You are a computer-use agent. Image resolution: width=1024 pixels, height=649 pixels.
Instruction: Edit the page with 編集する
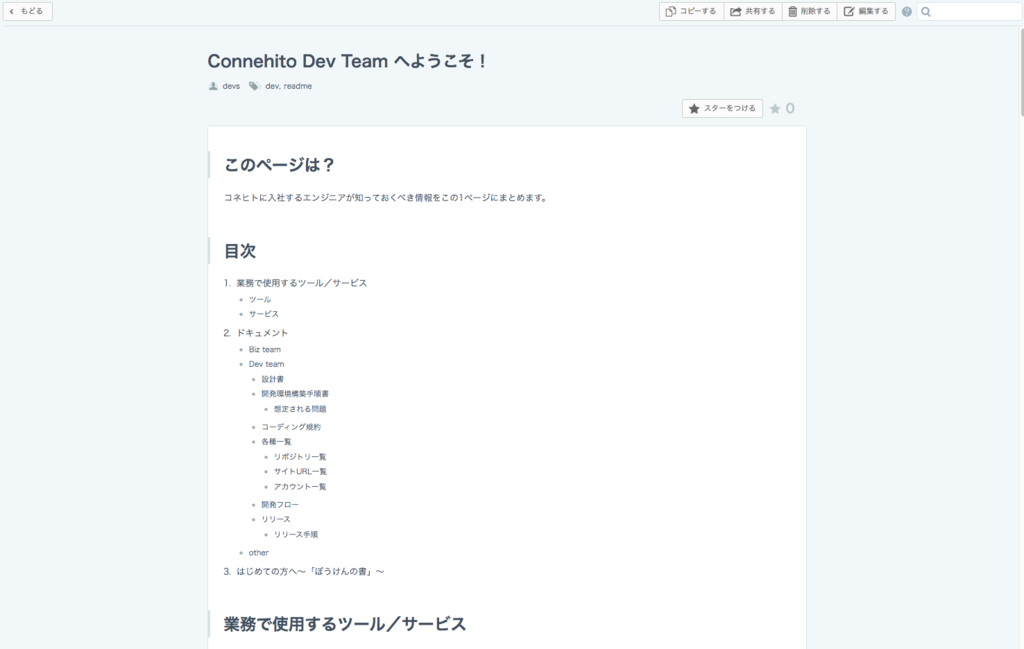click(866, 11)
